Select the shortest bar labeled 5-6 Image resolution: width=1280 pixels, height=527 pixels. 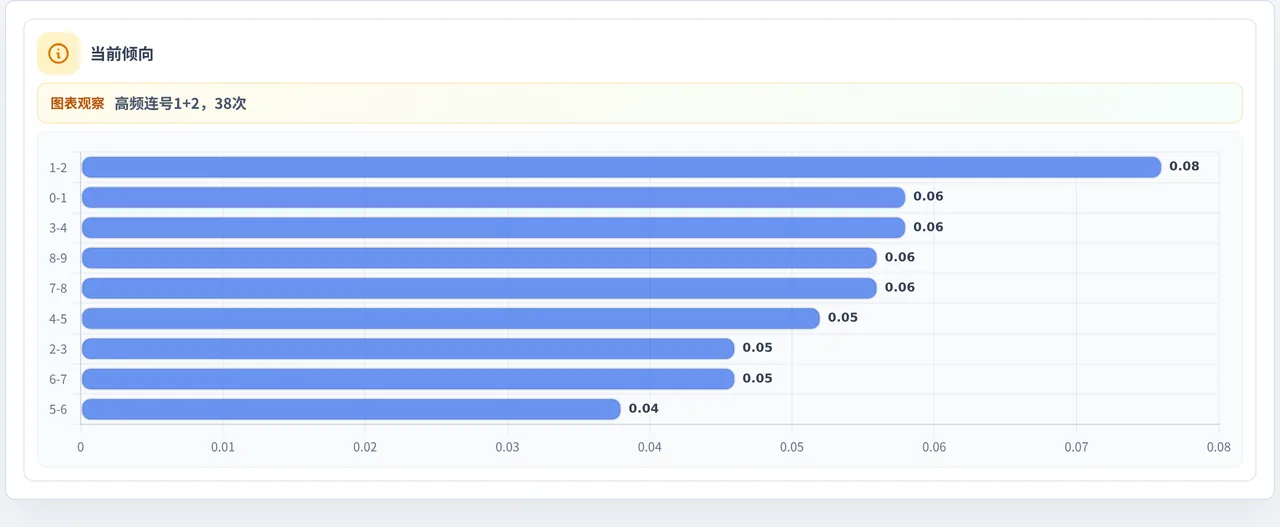(x=351, y=409)
